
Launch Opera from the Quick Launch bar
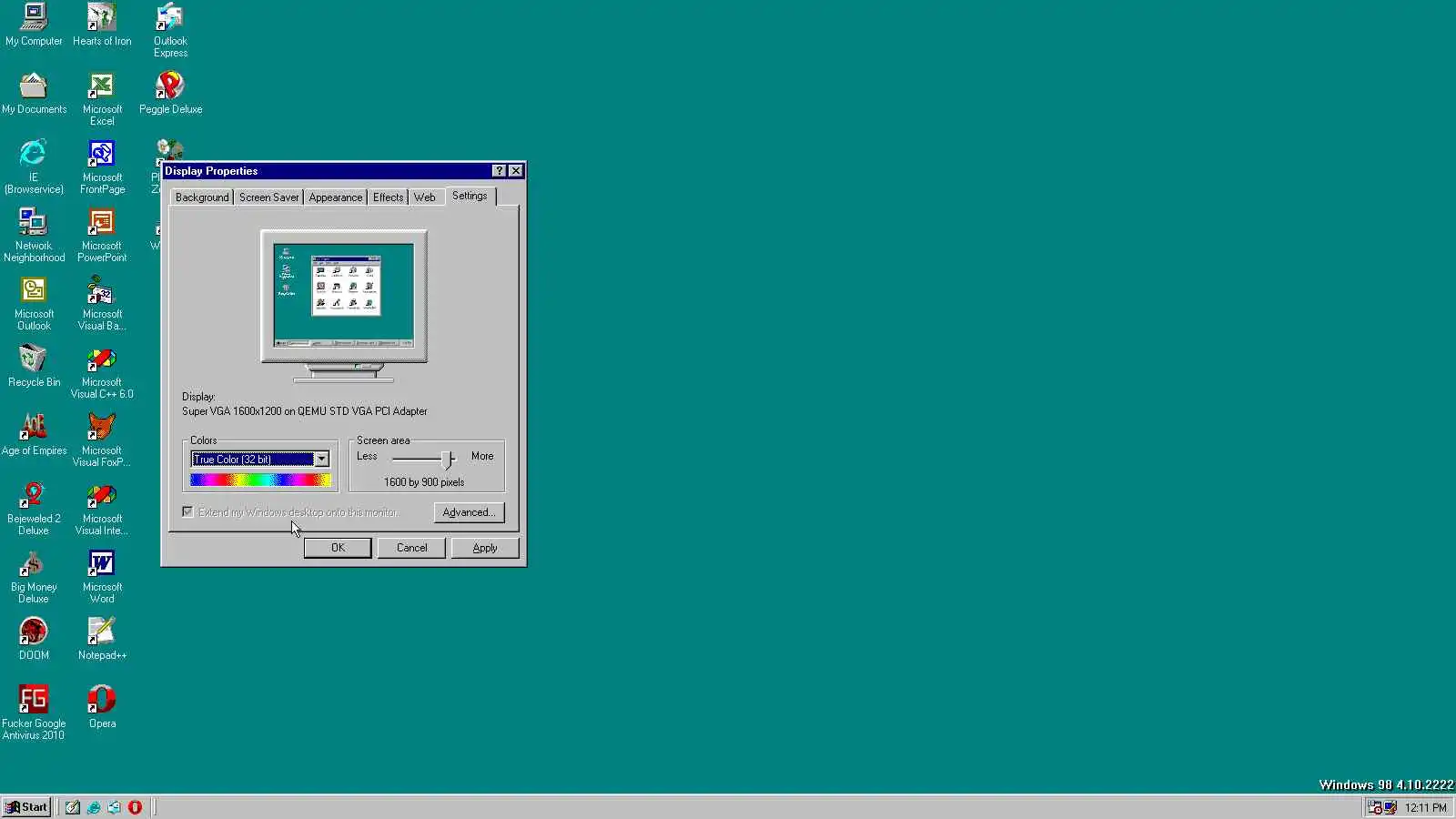(x=135, y=807)
